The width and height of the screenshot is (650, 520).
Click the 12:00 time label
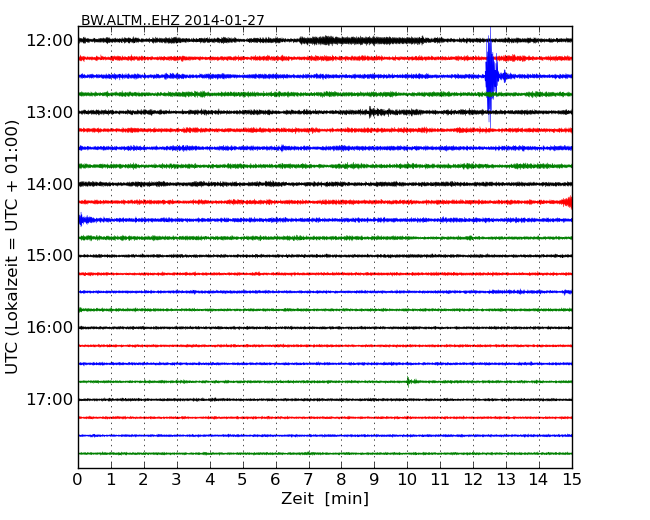(x=49, y=41)
